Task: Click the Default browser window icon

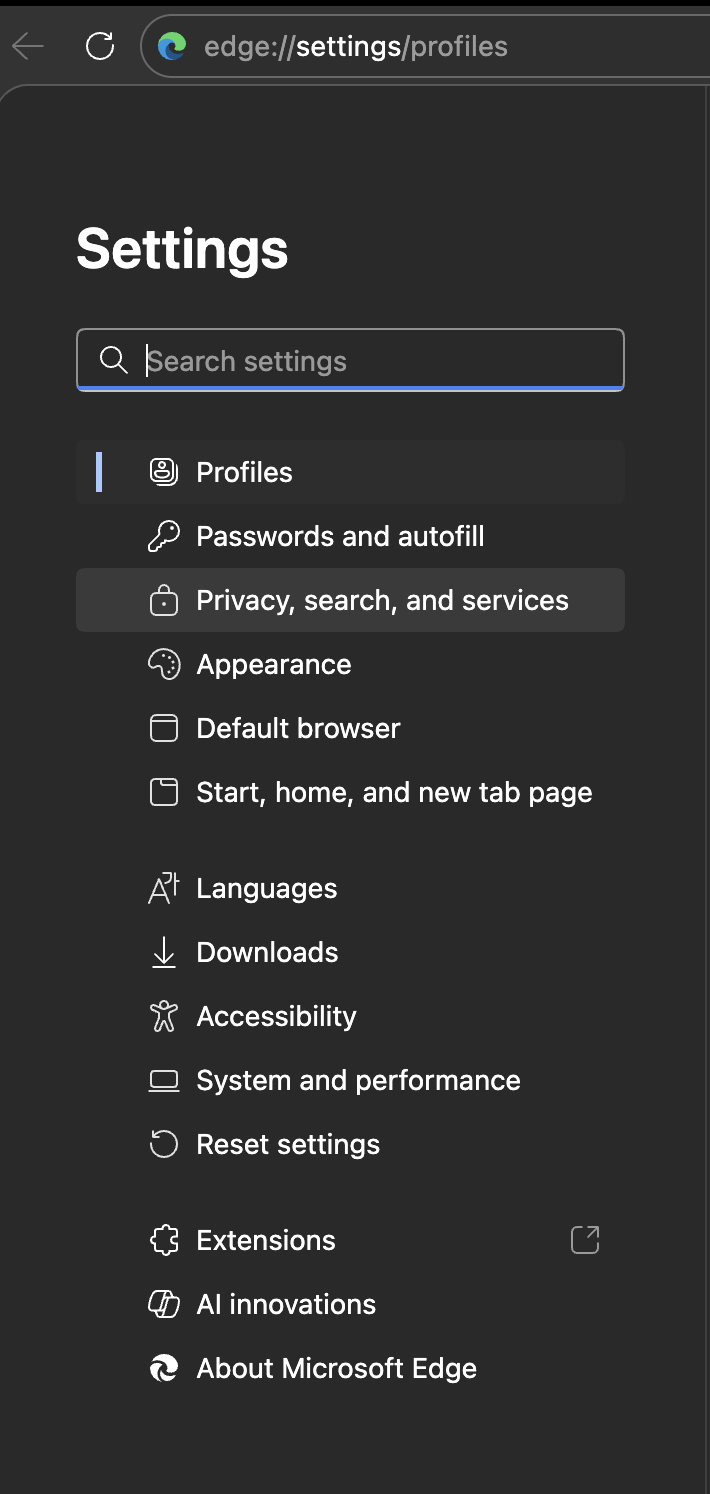Action: point(164,728)
